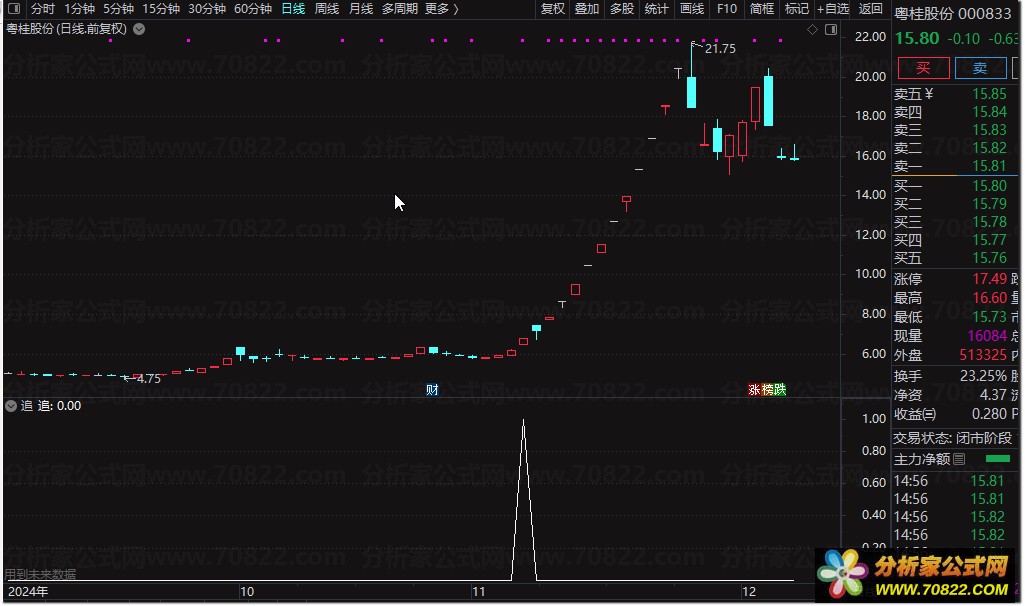Select the 日线 daily period
The width and height of the screenshot is (1025, 606).
293,8
